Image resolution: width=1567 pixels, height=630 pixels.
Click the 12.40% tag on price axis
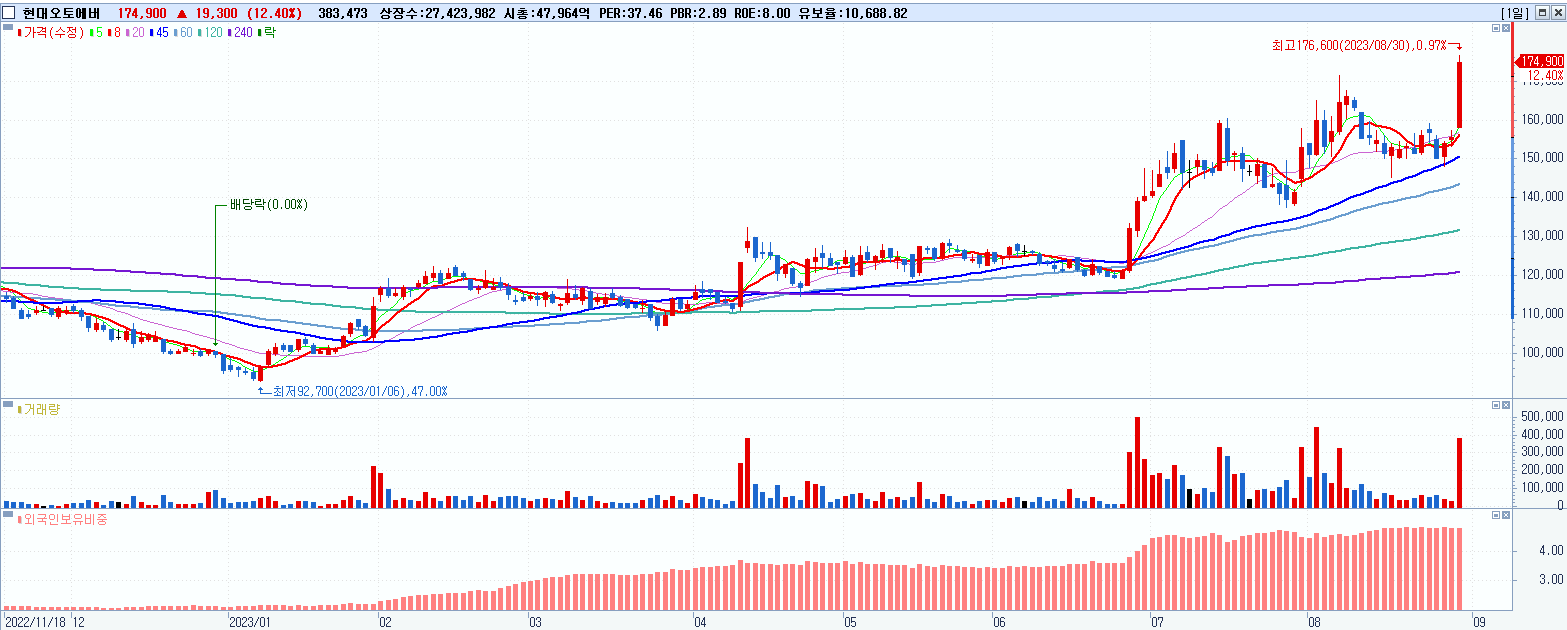1544,75
